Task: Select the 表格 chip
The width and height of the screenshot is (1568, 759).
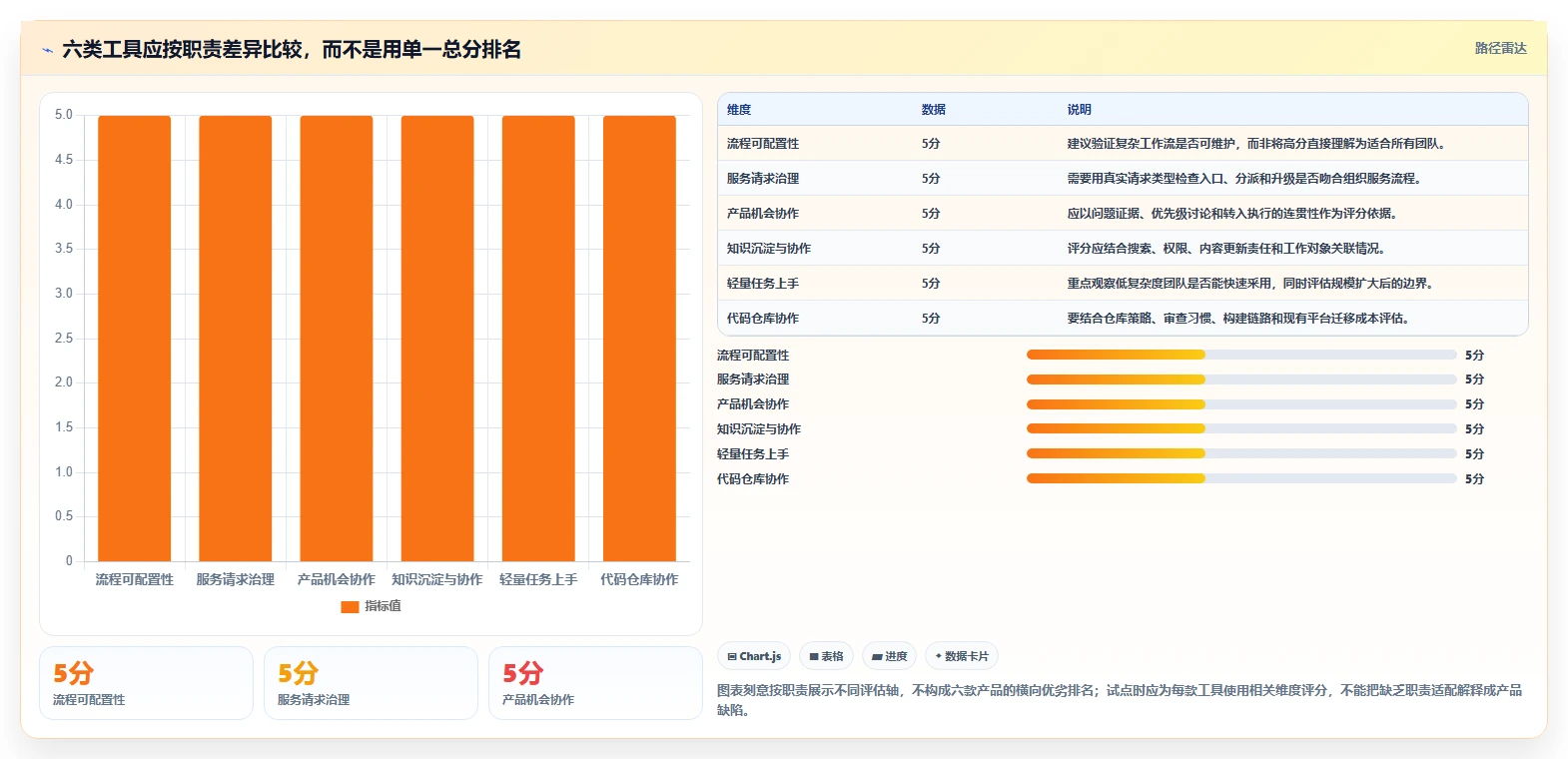Action: [x=826, y=656]
